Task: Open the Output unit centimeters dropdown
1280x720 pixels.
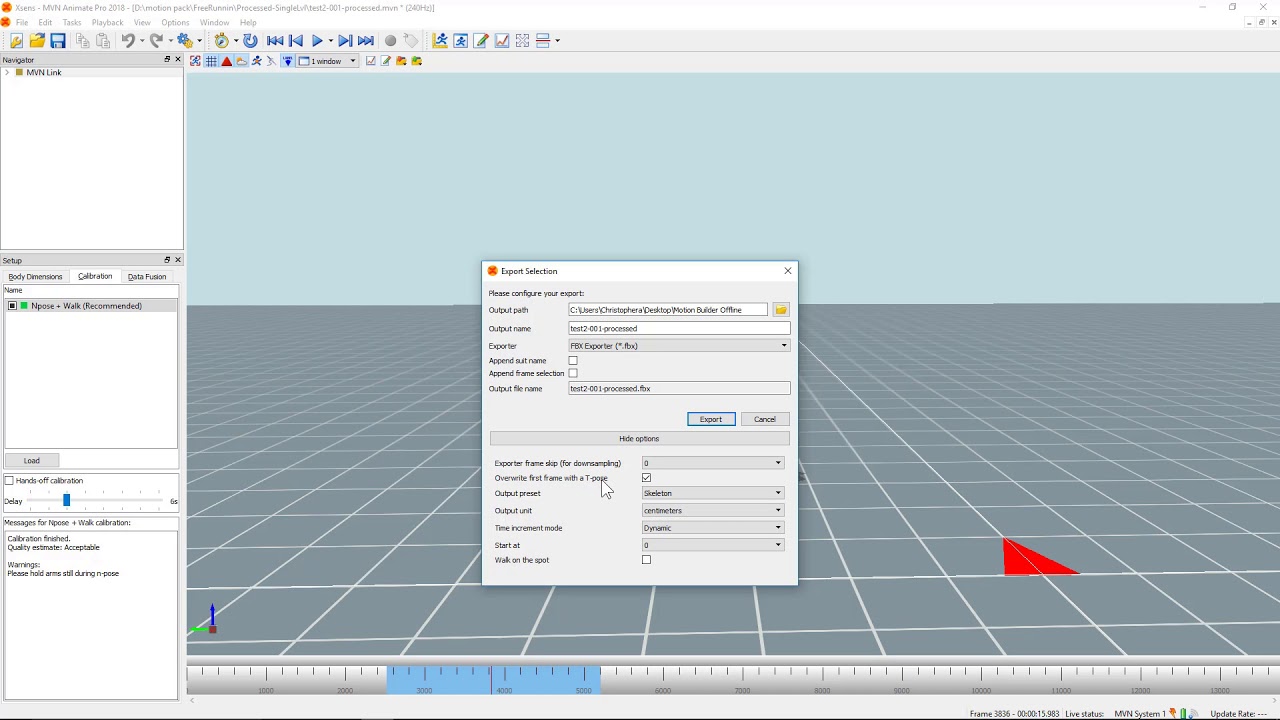Action: [713, 511]
